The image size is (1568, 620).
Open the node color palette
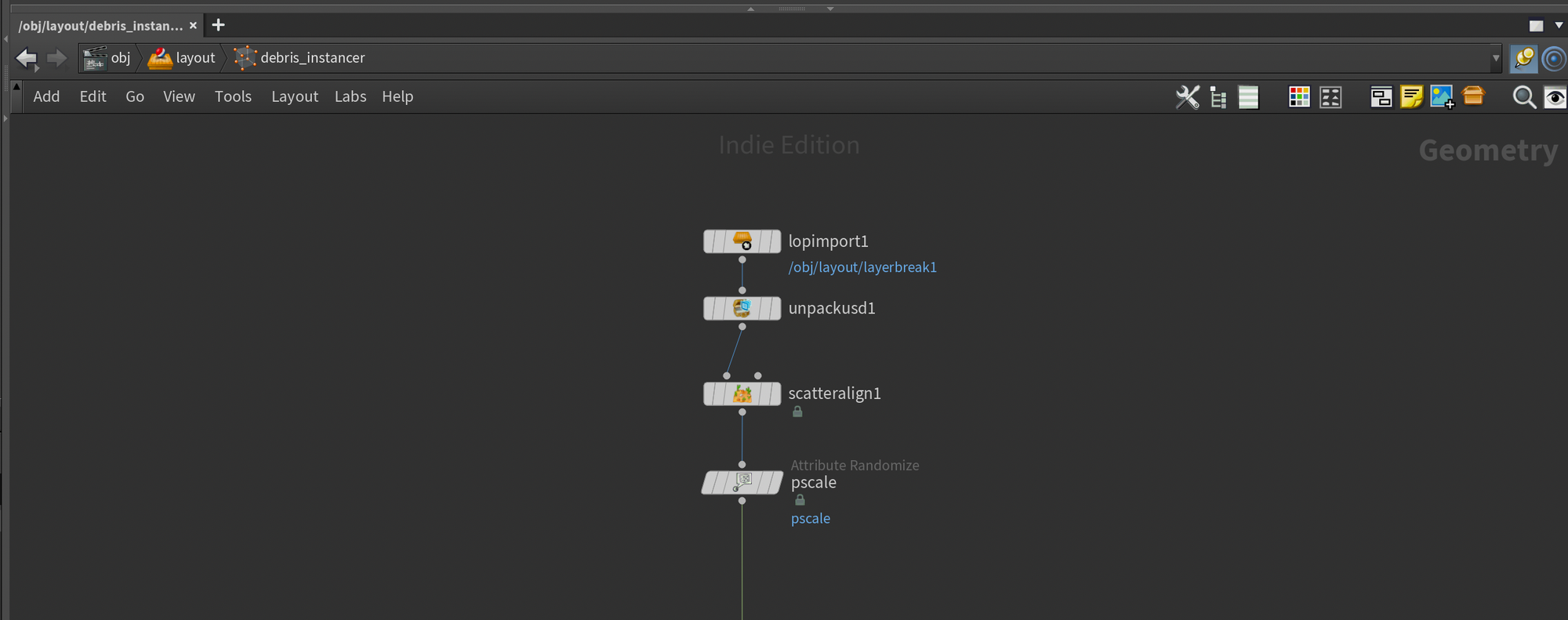[x=1299, y=97]
